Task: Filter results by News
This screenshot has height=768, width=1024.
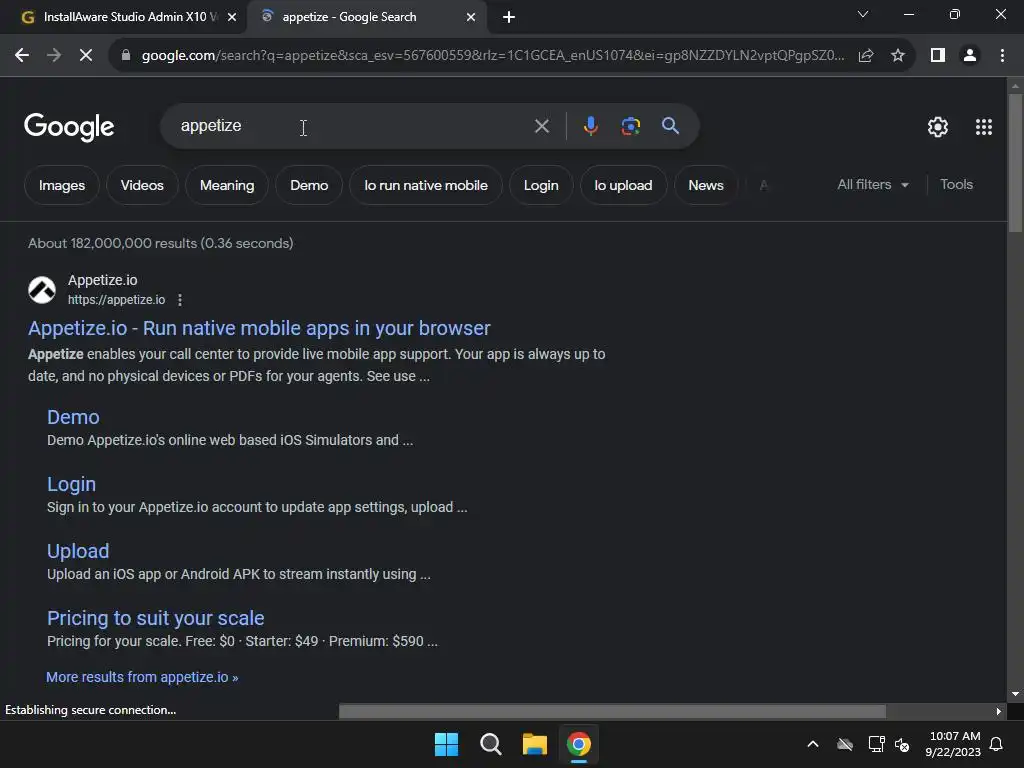Action: point(705,185)
